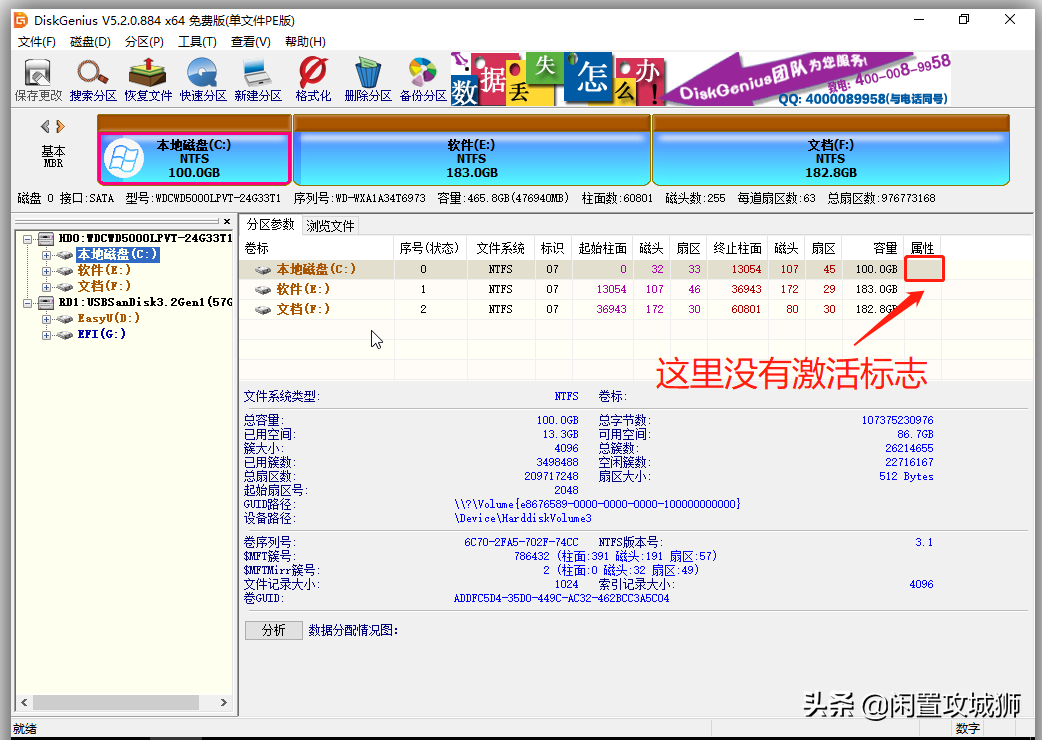Screen dimensions: 1042x740
Task: Click the 卷标 column header
Action: click(x=317, y=248)
